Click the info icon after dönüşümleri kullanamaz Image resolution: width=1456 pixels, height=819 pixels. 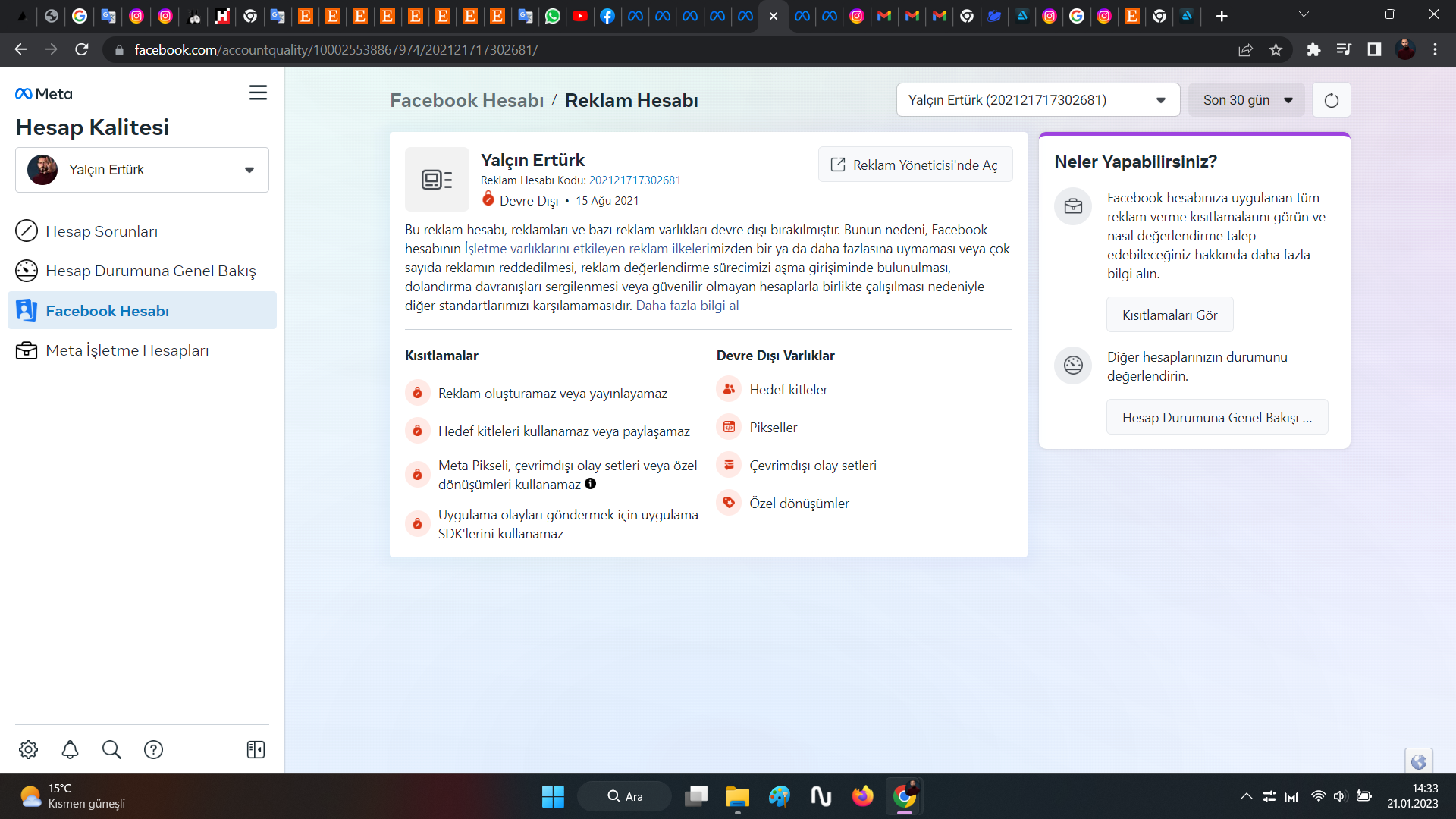590,484
